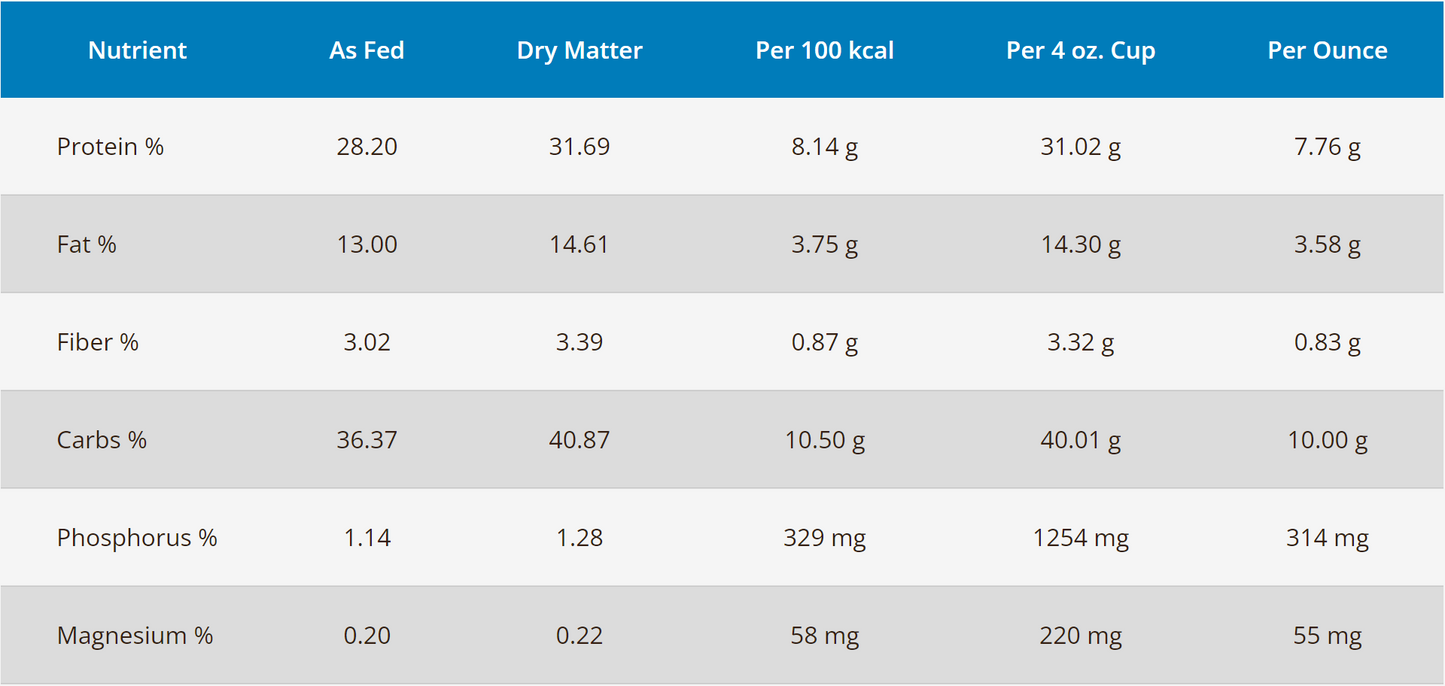Select the Phosphorus value 314 mg
This screenshot has height=686, width=1445.
tap(1327, 538)
